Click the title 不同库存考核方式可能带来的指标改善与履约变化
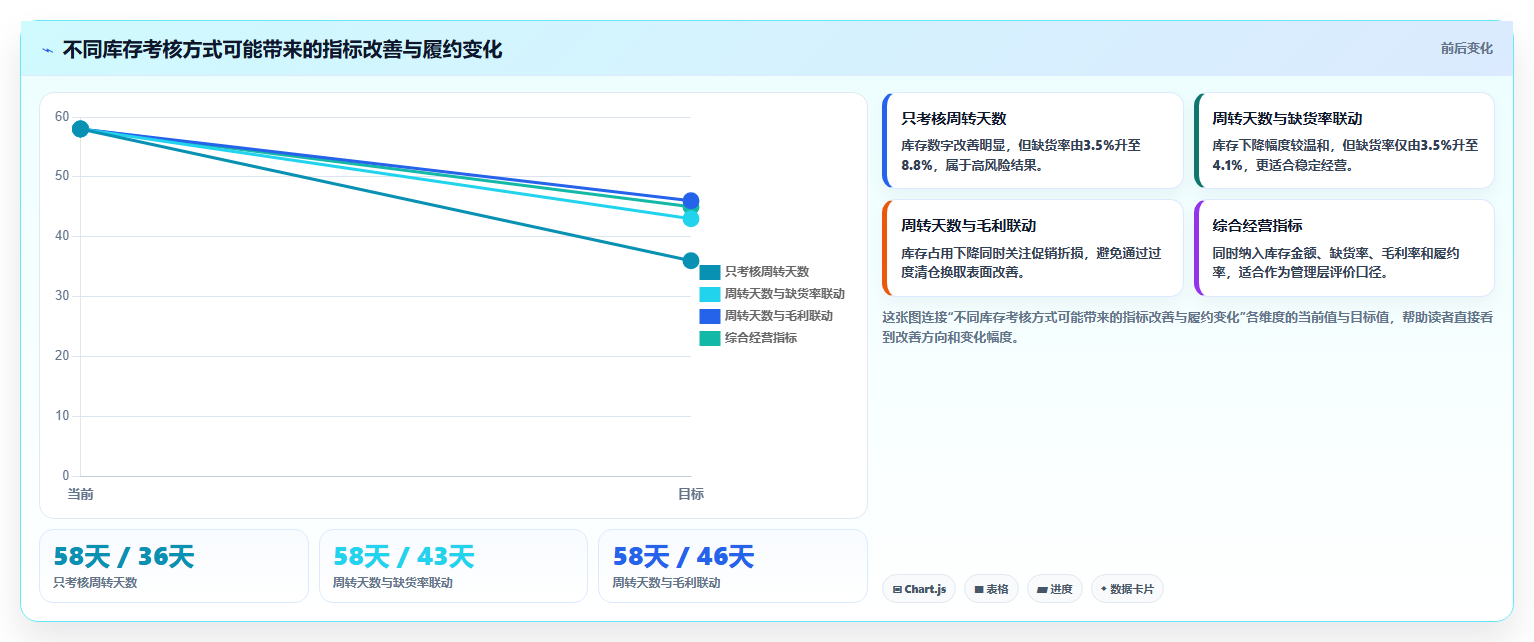 (282, 49)
